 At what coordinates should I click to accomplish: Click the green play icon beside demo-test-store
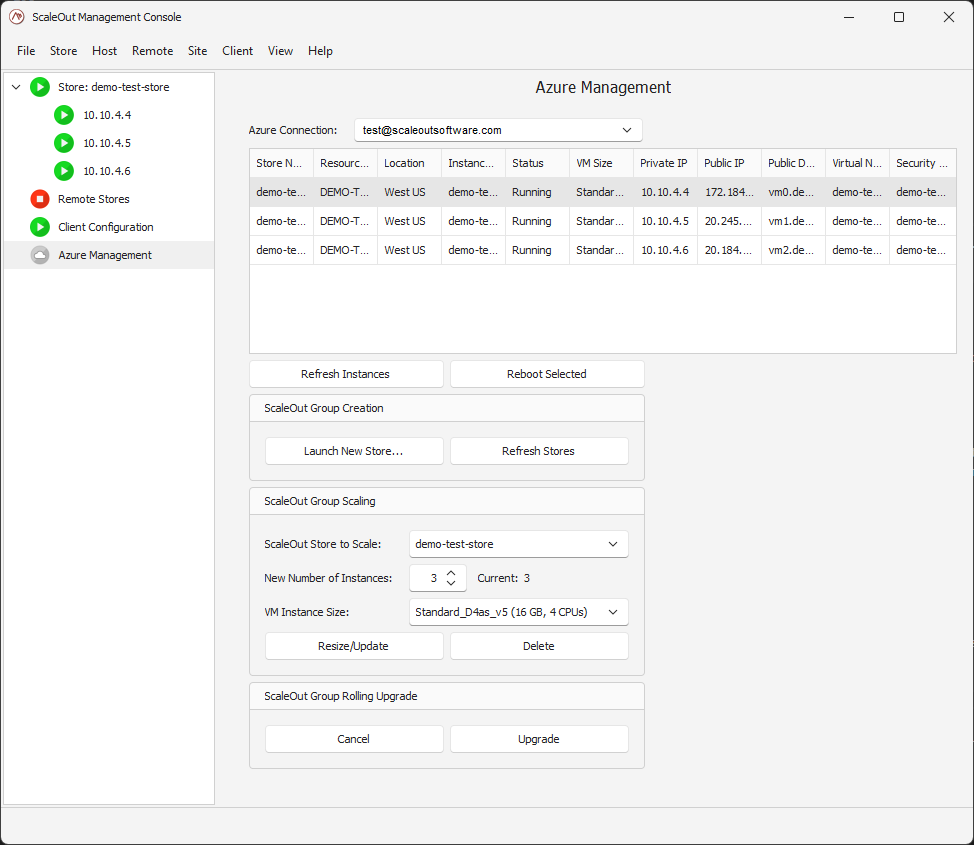tap(40, 87)
